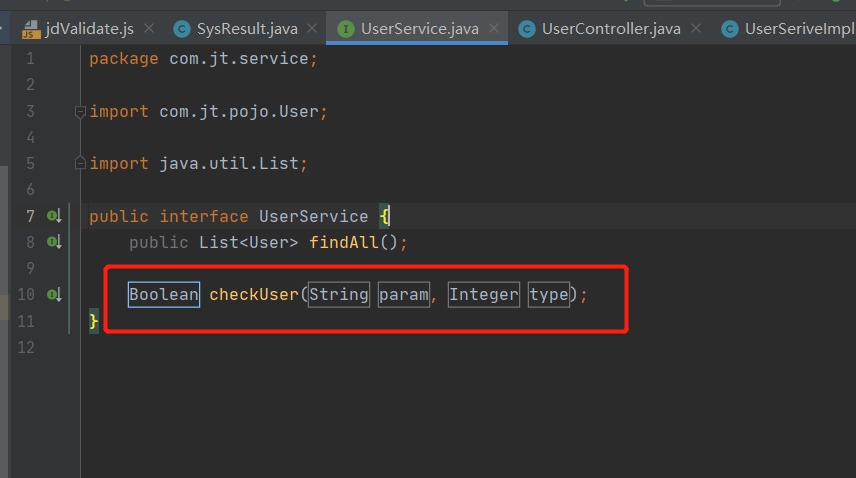Place cursor in com.jt.service
The image size is (856, 478).
click(239, 58)
